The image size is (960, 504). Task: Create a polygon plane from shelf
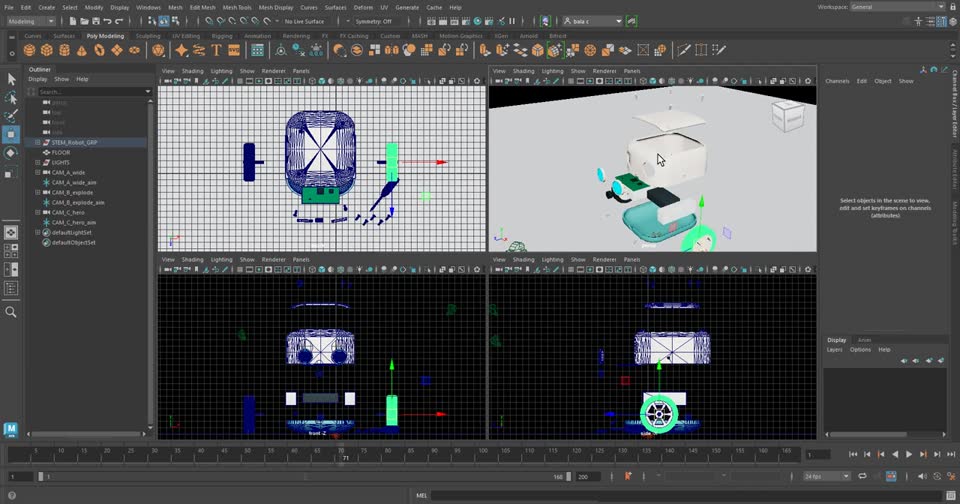pyautogui.click(x=117, y=50)
